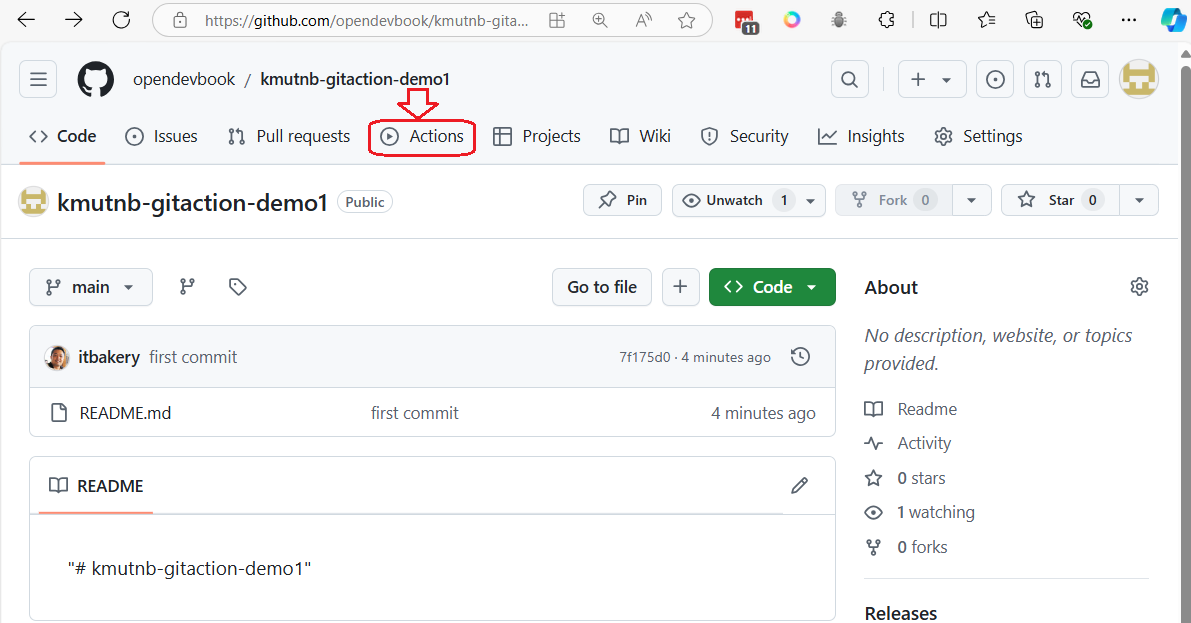The width and height of the screenshot is (1191, 623).
Task: View tags using the tag icon
Action: click(x=237, y=287)
